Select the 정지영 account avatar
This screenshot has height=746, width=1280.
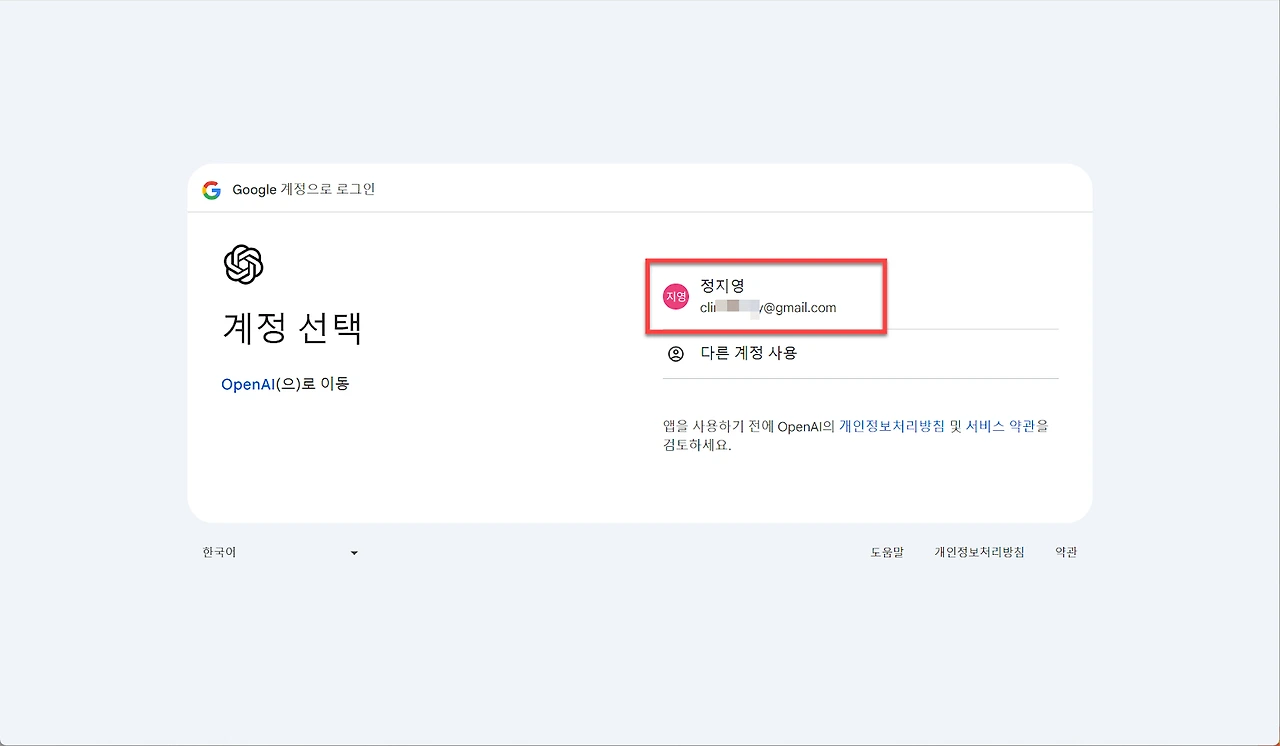pyautogui.click(x=677, y=296)
